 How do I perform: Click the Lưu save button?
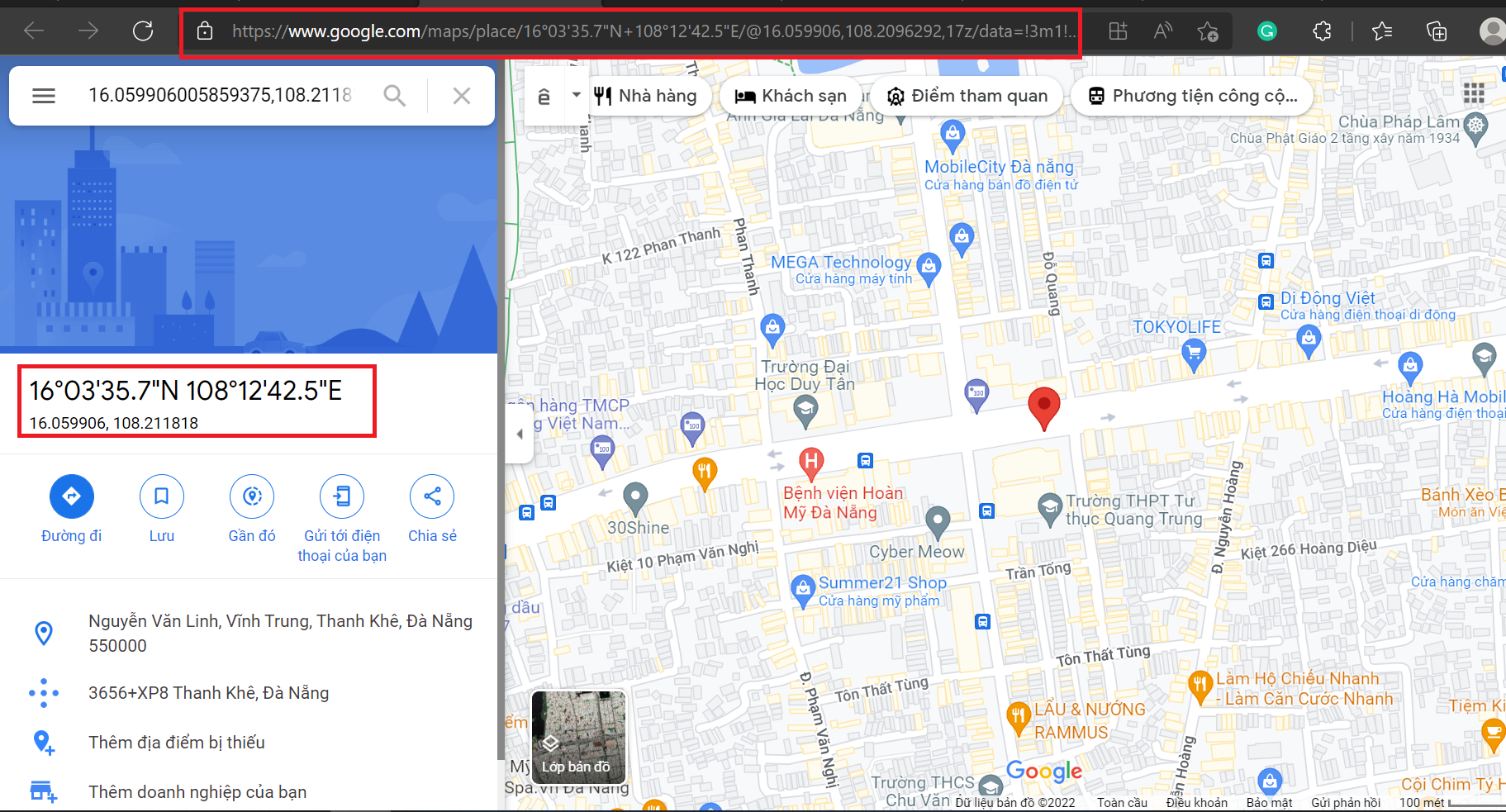162,509
